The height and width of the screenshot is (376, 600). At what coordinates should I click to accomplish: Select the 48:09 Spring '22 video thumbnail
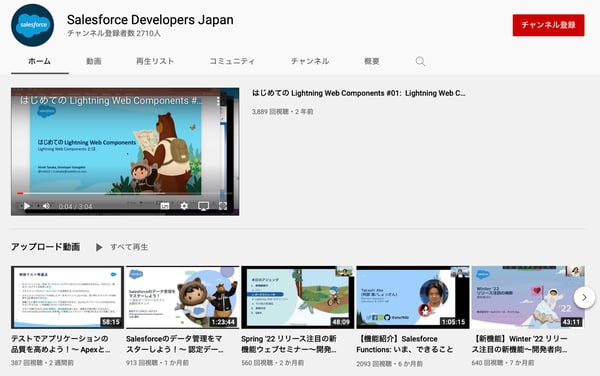297,297
